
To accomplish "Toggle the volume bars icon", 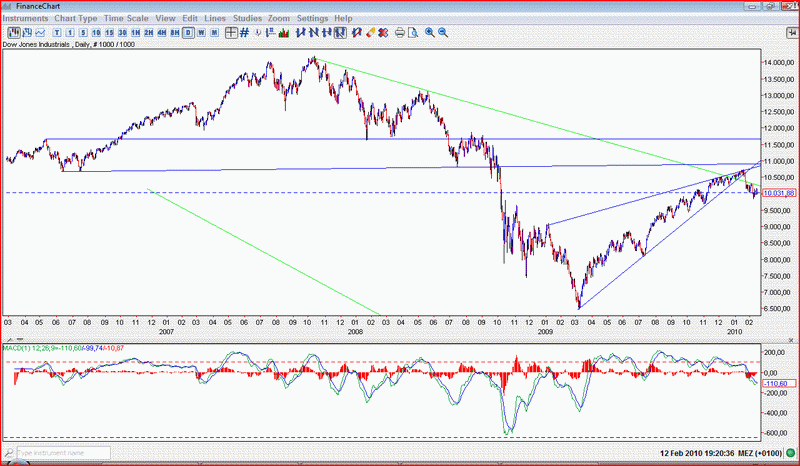I will click(x=284, y=33).
